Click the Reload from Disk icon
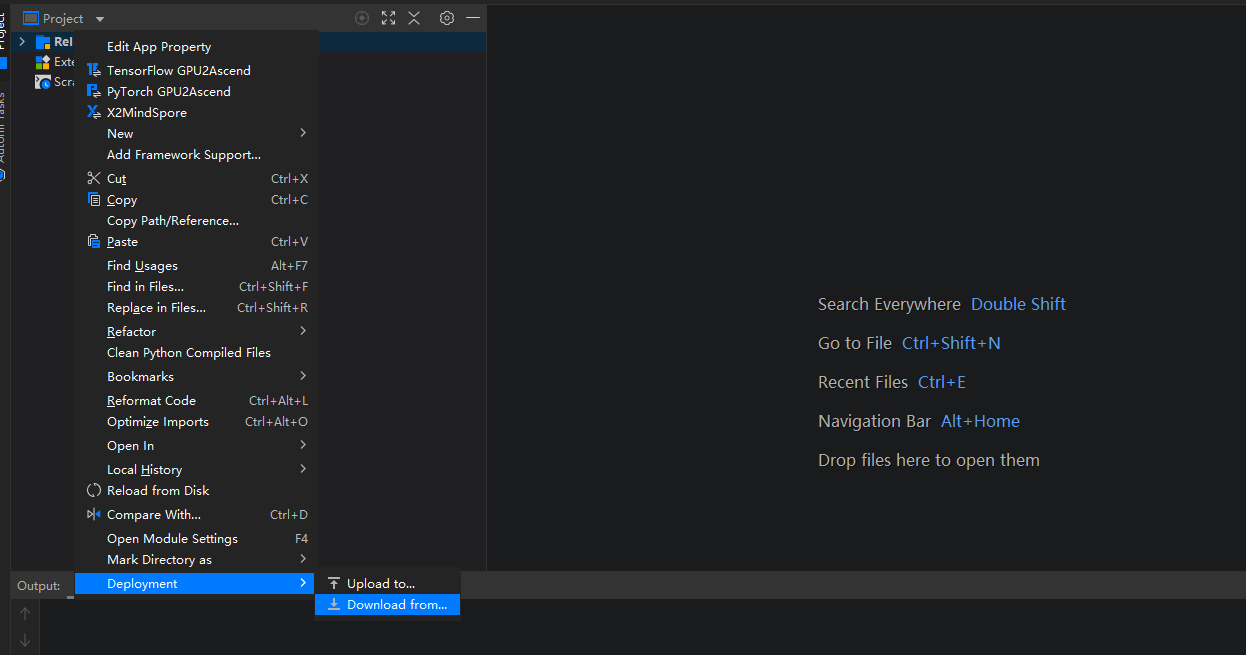 coord(94,490)
